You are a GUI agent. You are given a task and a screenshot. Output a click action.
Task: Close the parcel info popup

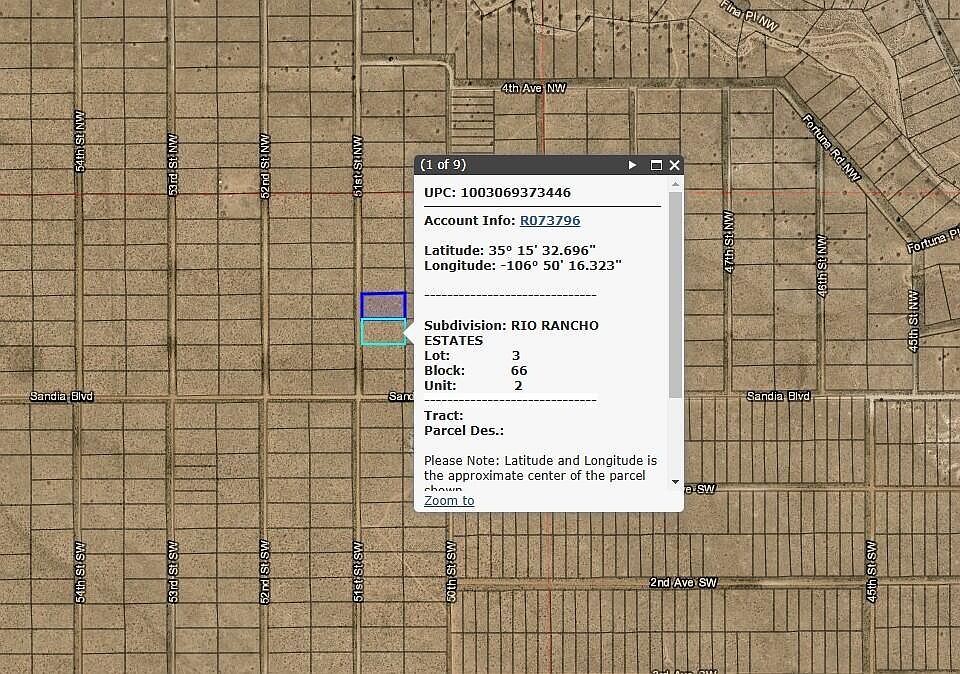675,165
